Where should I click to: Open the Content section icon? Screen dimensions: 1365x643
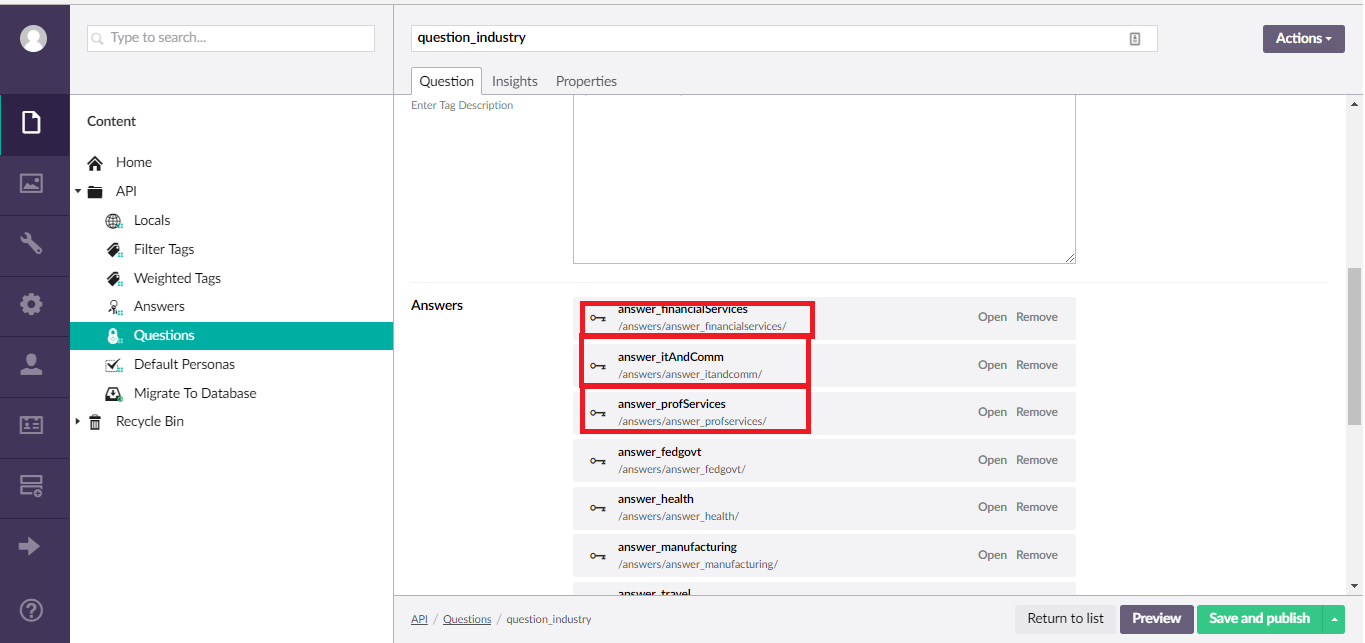coord(32,123)
